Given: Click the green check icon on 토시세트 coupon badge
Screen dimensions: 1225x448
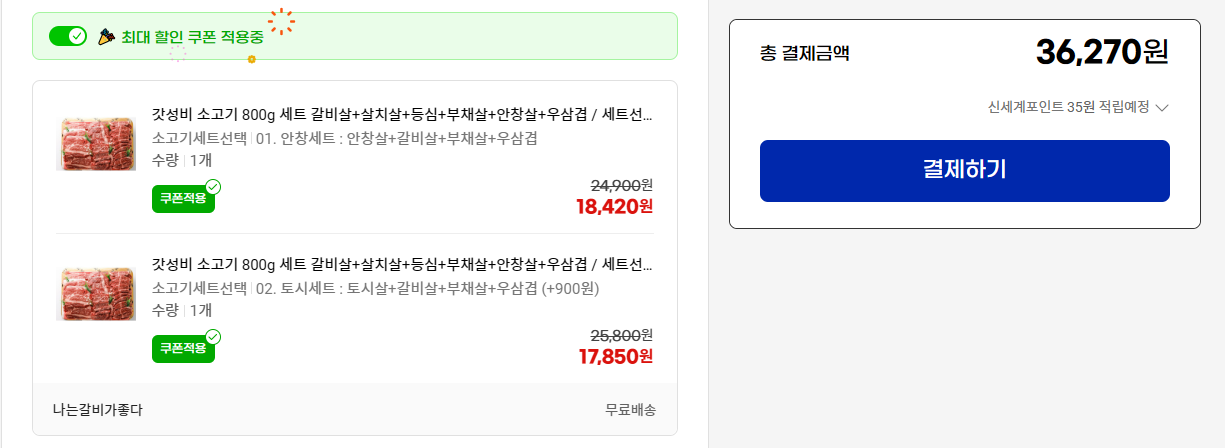Looking at the screenshot, I should [213, 337].
